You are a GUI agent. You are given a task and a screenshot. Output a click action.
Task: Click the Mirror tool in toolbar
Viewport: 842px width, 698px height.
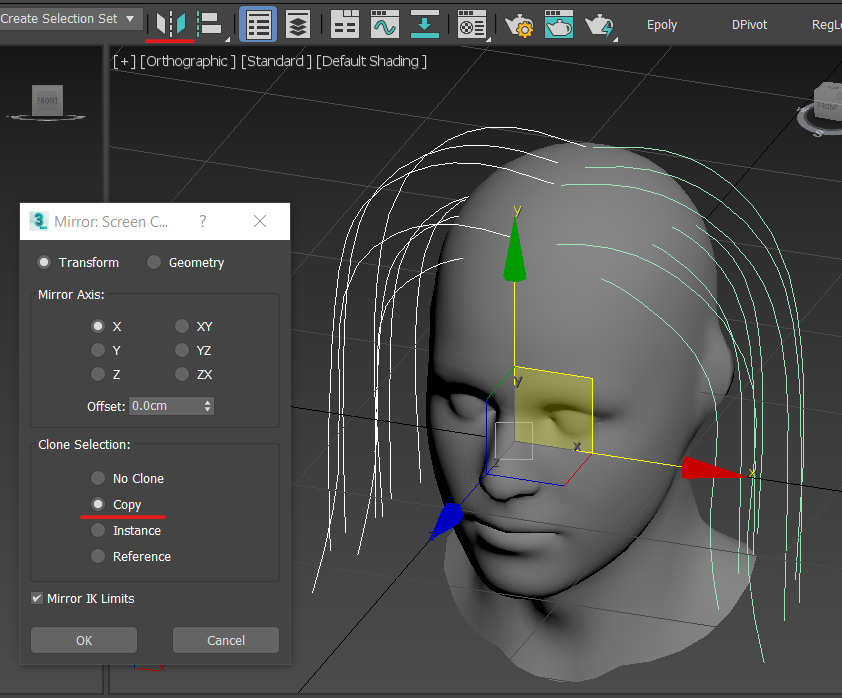pyautogui.click(x=170, y=24)
